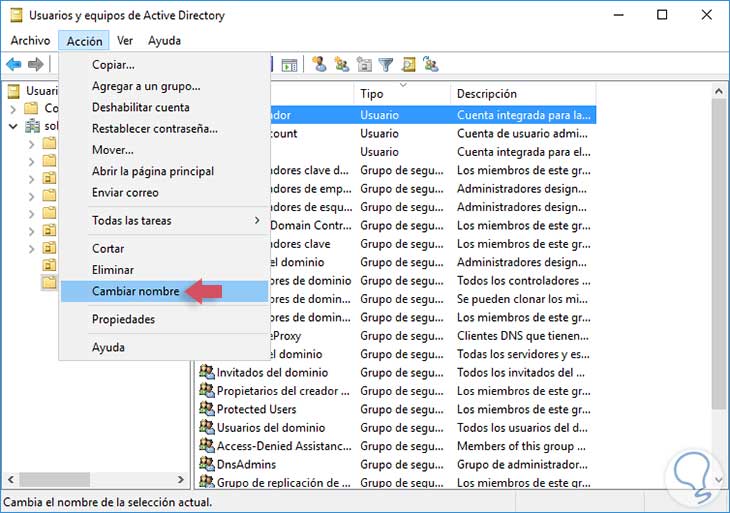Create new organizational unit toolbar icon
The width and height of the screenshot is (730, 513).
tap(364, 64)
